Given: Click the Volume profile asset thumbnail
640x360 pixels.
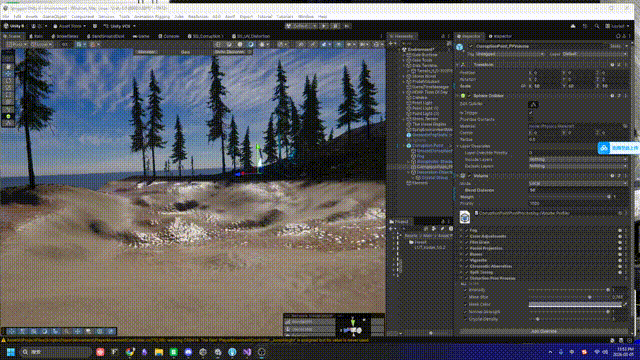Looking at the screenshot, I should coord(464,217).
